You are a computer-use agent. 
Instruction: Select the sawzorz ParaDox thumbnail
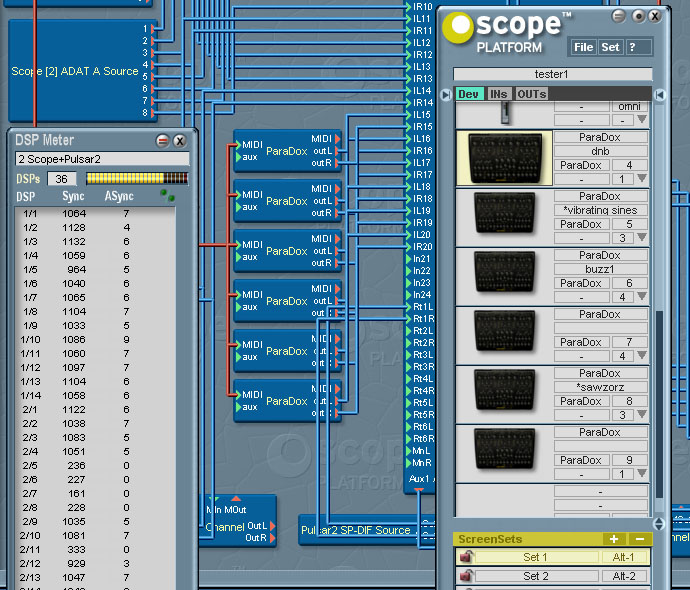point(504,390)
